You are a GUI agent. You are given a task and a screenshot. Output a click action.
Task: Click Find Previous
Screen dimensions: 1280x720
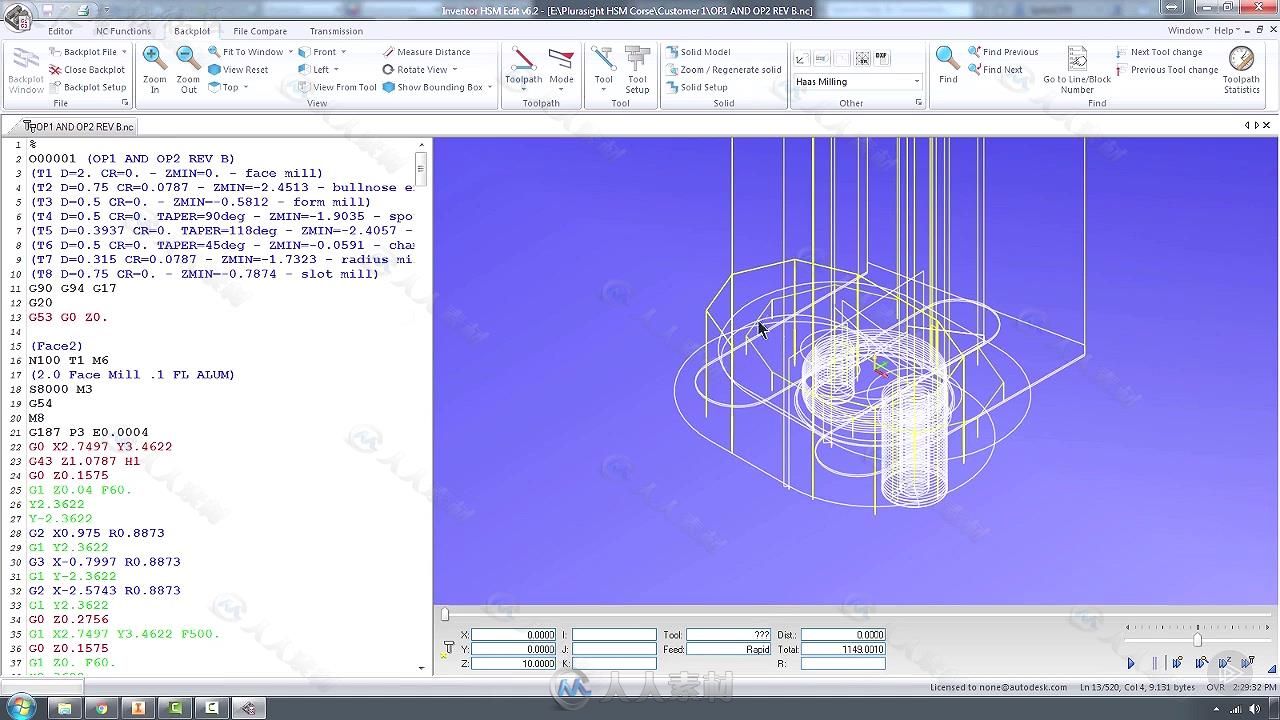(x=1003, y=52)
